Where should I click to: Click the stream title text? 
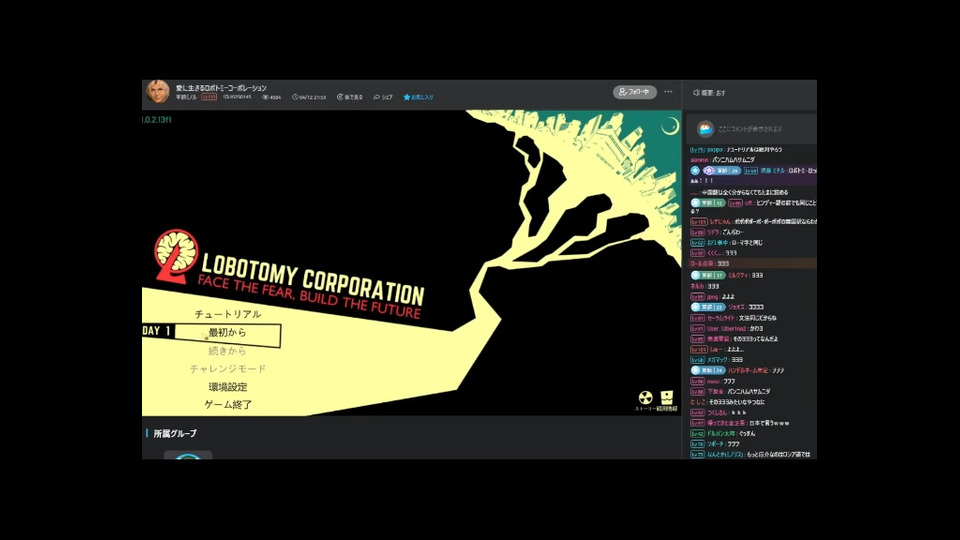tap(221, 88)
